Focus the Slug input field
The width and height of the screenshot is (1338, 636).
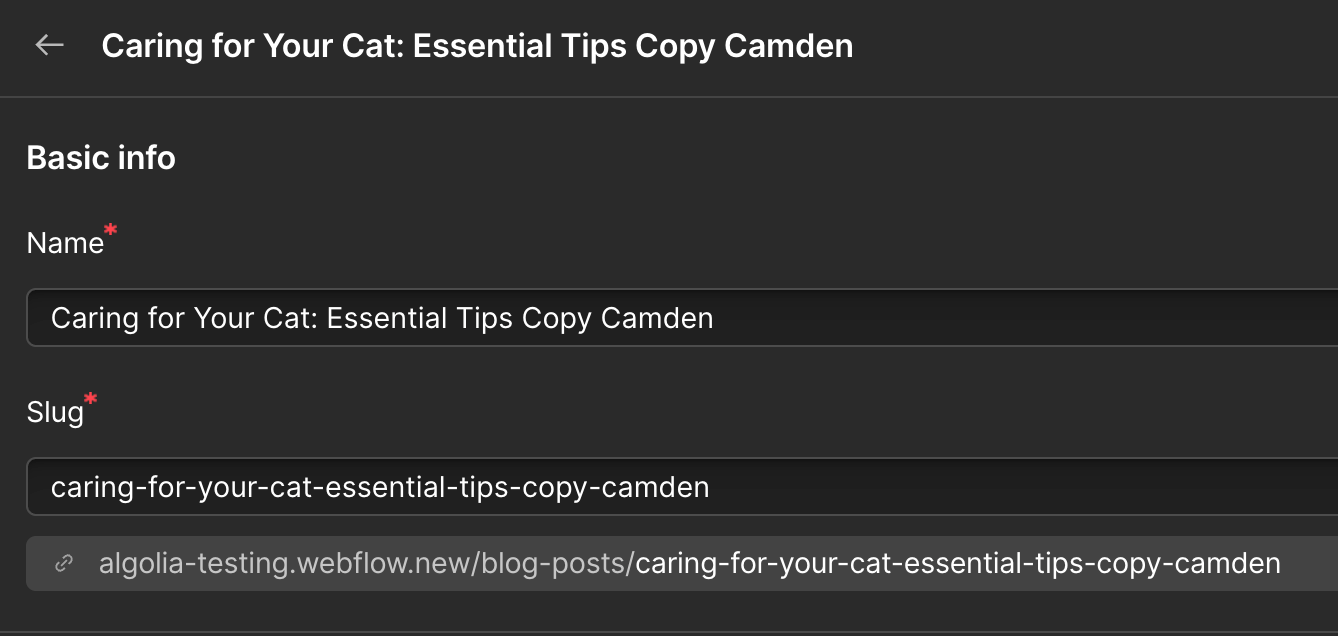click(682, 487)
